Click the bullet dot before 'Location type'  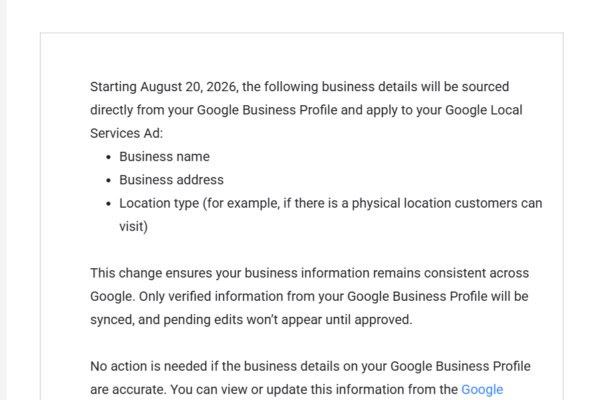coord(109,204)
